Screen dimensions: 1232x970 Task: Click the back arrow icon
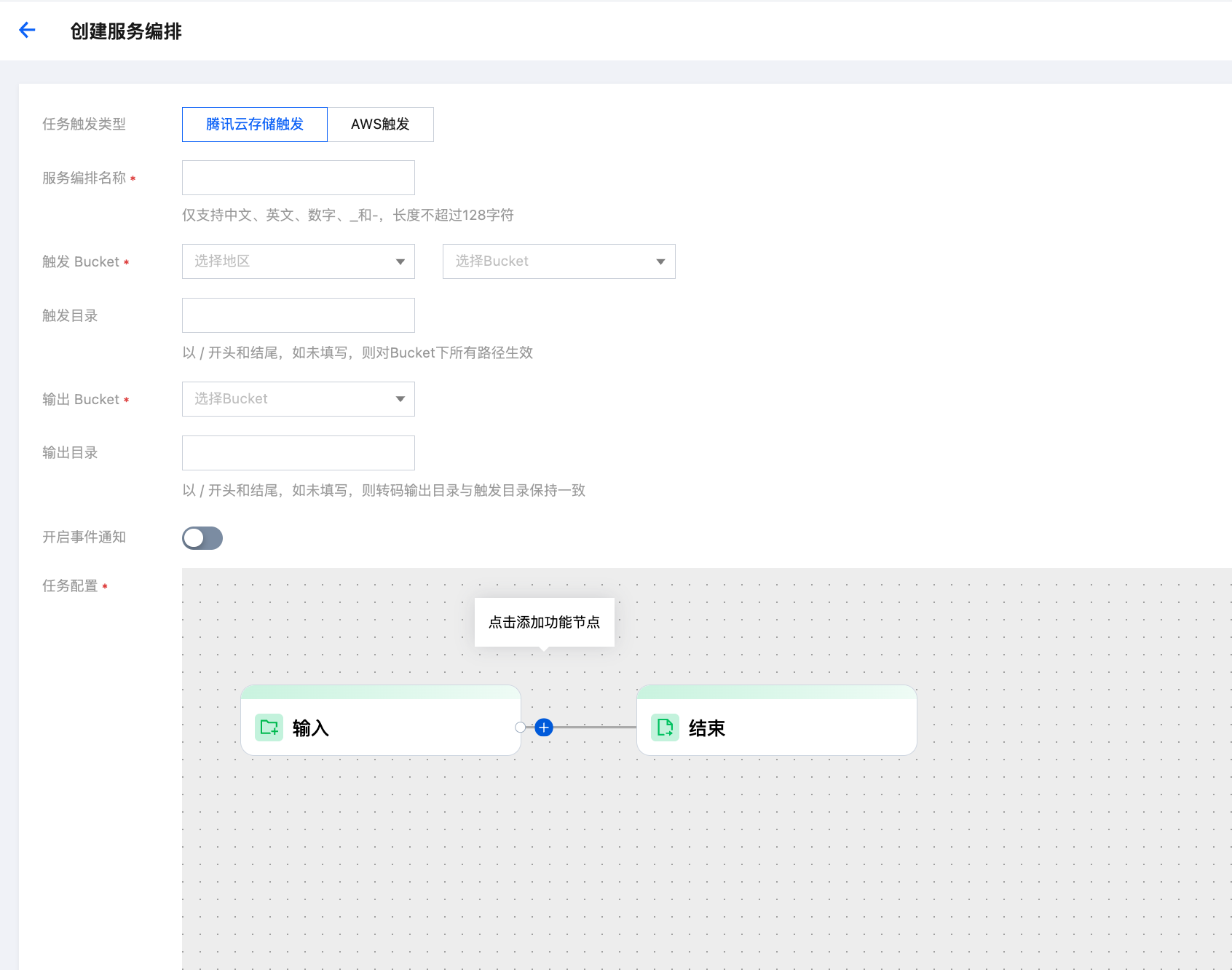tap(27, 30)
